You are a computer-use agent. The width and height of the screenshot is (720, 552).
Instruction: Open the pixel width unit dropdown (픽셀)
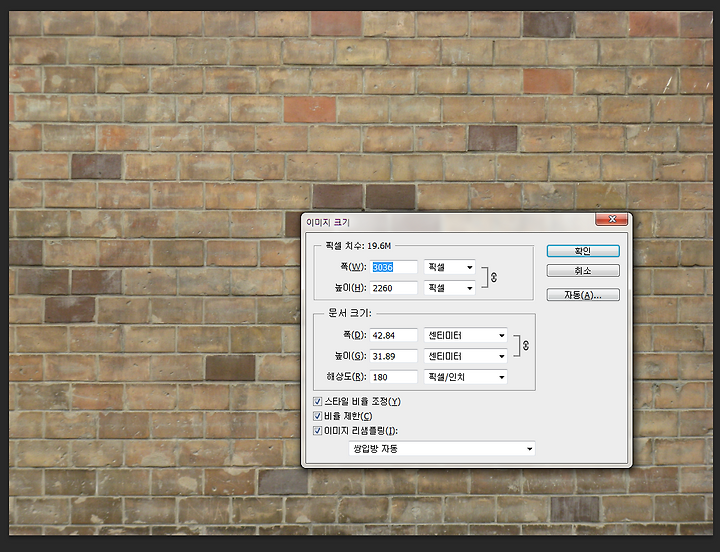click(x=450, y=267)
